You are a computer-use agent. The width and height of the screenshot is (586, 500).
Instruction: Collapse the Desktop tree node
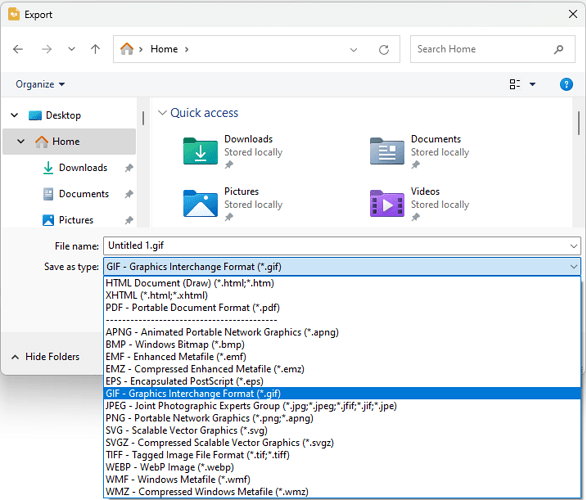[15, 115]
